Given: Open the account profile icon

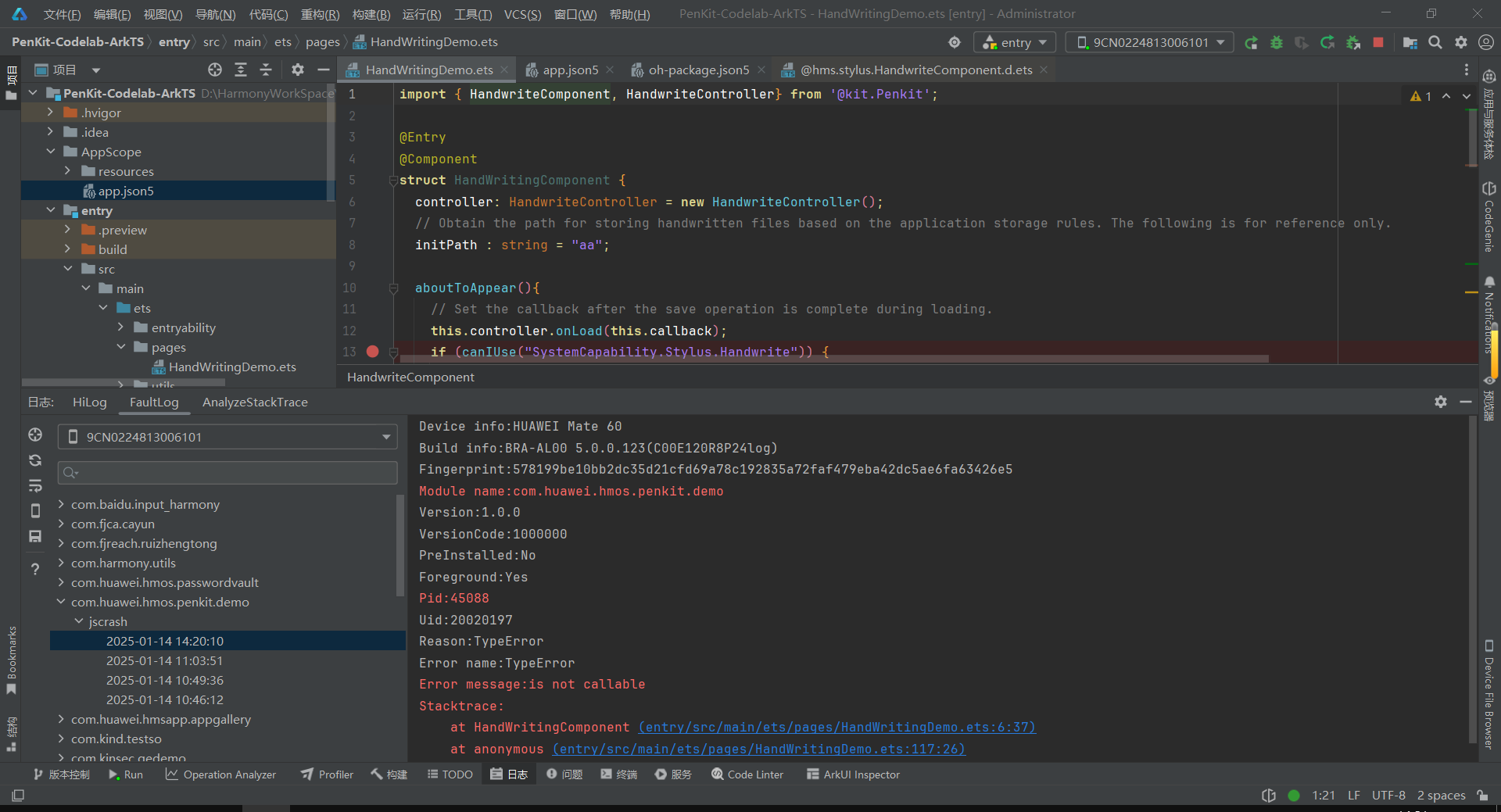Looking at the screenshot, I should coord(1486,42).
